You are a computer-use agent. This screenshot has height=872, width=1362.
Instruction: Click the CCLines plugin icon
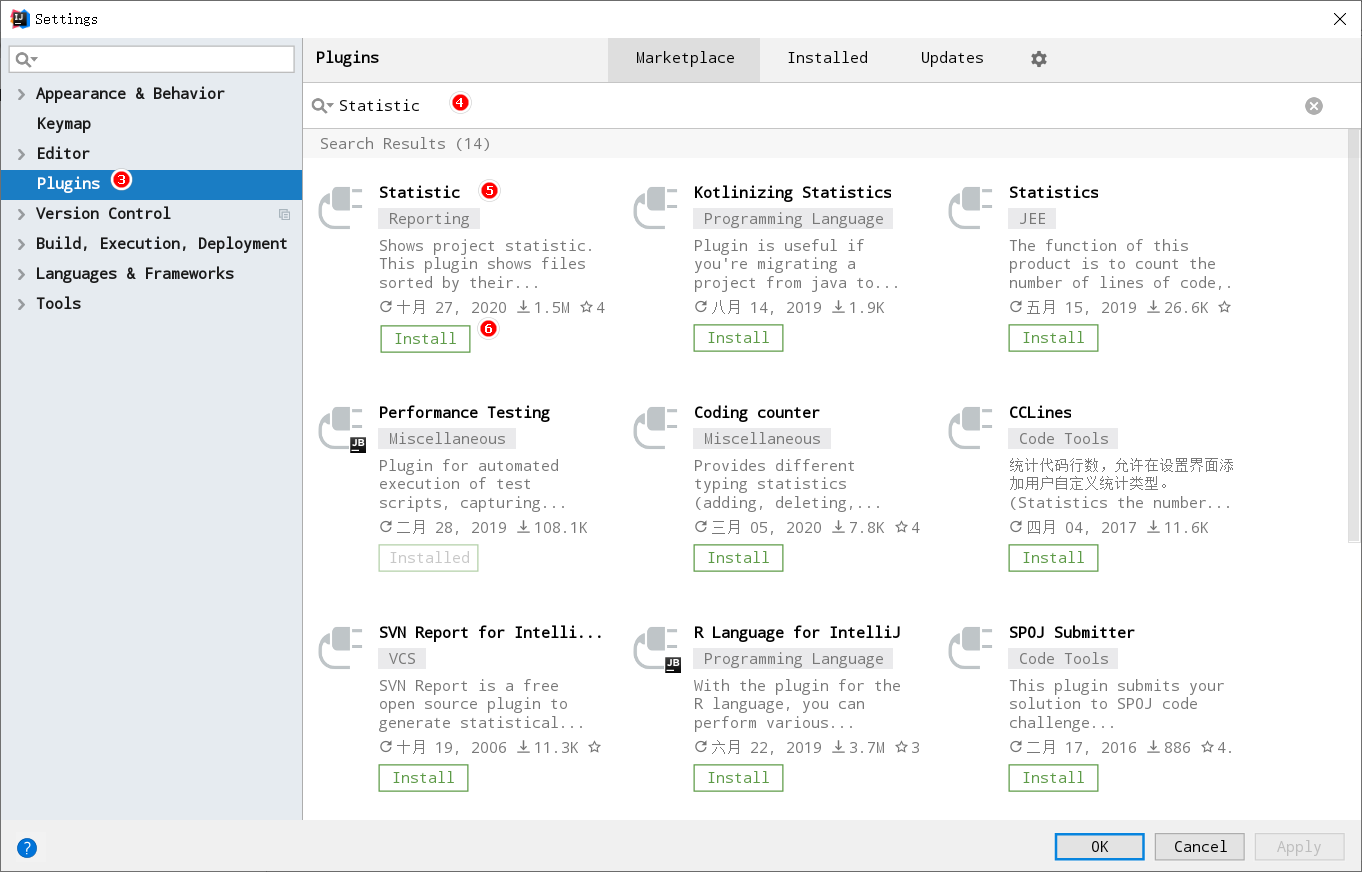point(971,428)
